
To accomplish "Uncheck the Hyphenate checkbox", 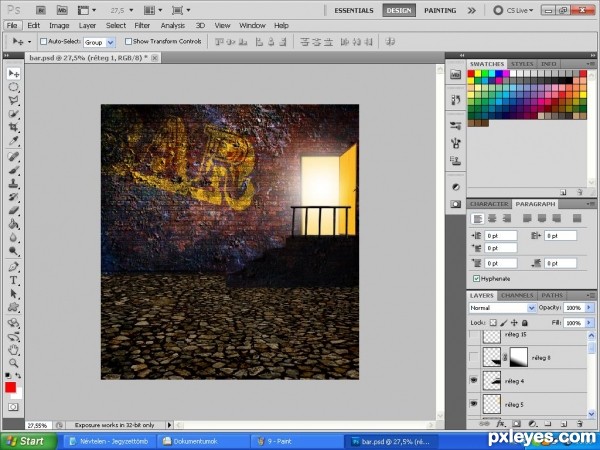I will pos(476,279).
